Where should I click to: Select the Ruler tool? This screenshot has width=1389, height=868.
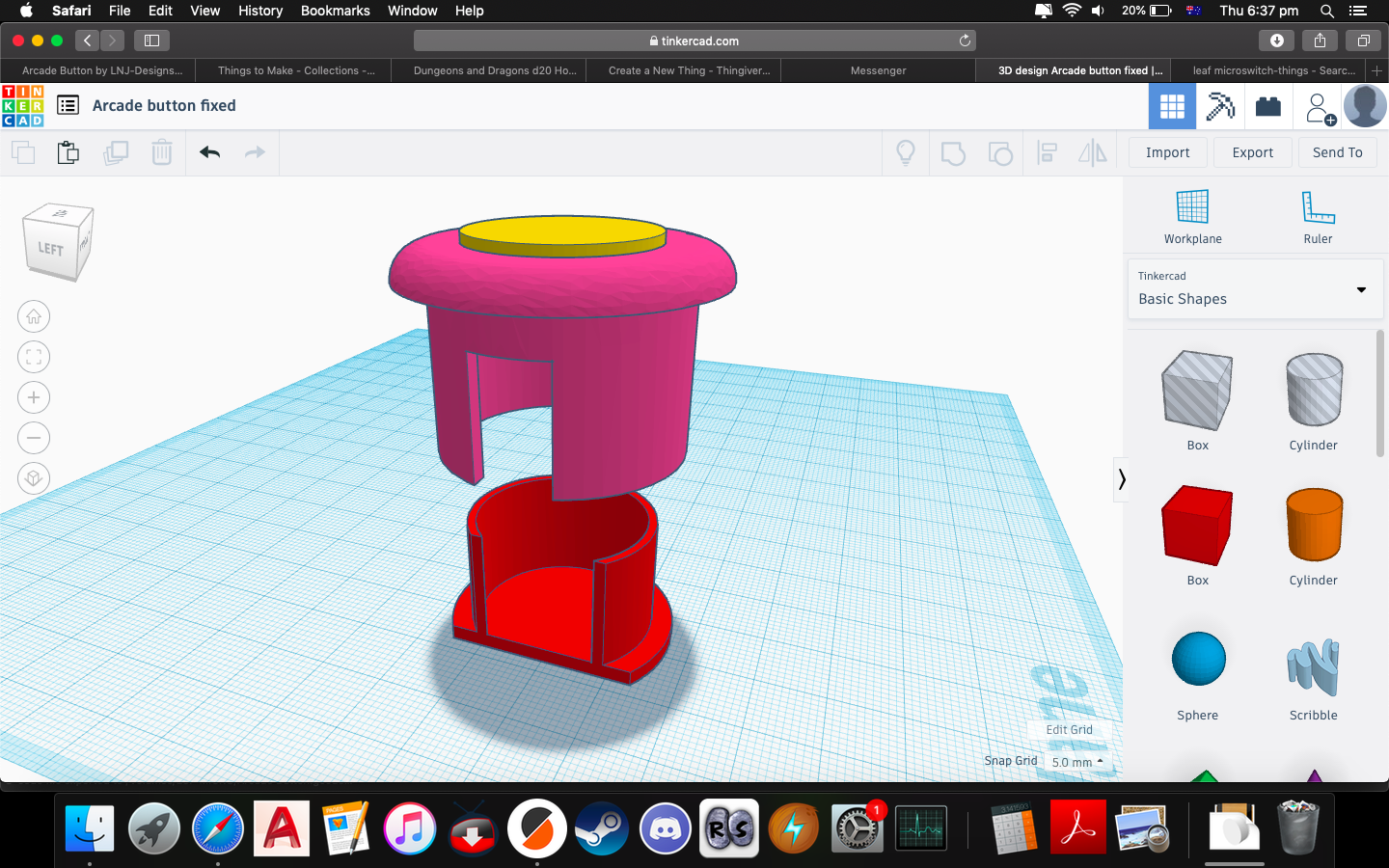[1318, 217]
